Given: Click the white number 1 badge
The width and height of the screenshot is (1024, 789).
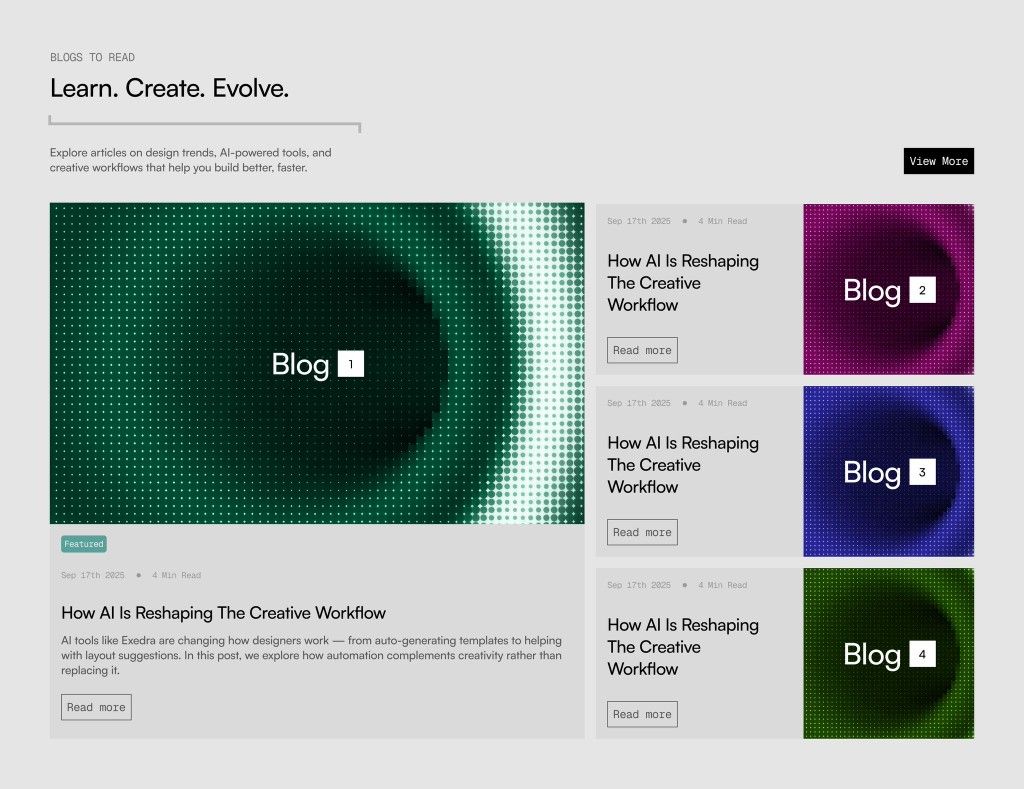Looking at the screenshot, I should click(x=351, y=364).
